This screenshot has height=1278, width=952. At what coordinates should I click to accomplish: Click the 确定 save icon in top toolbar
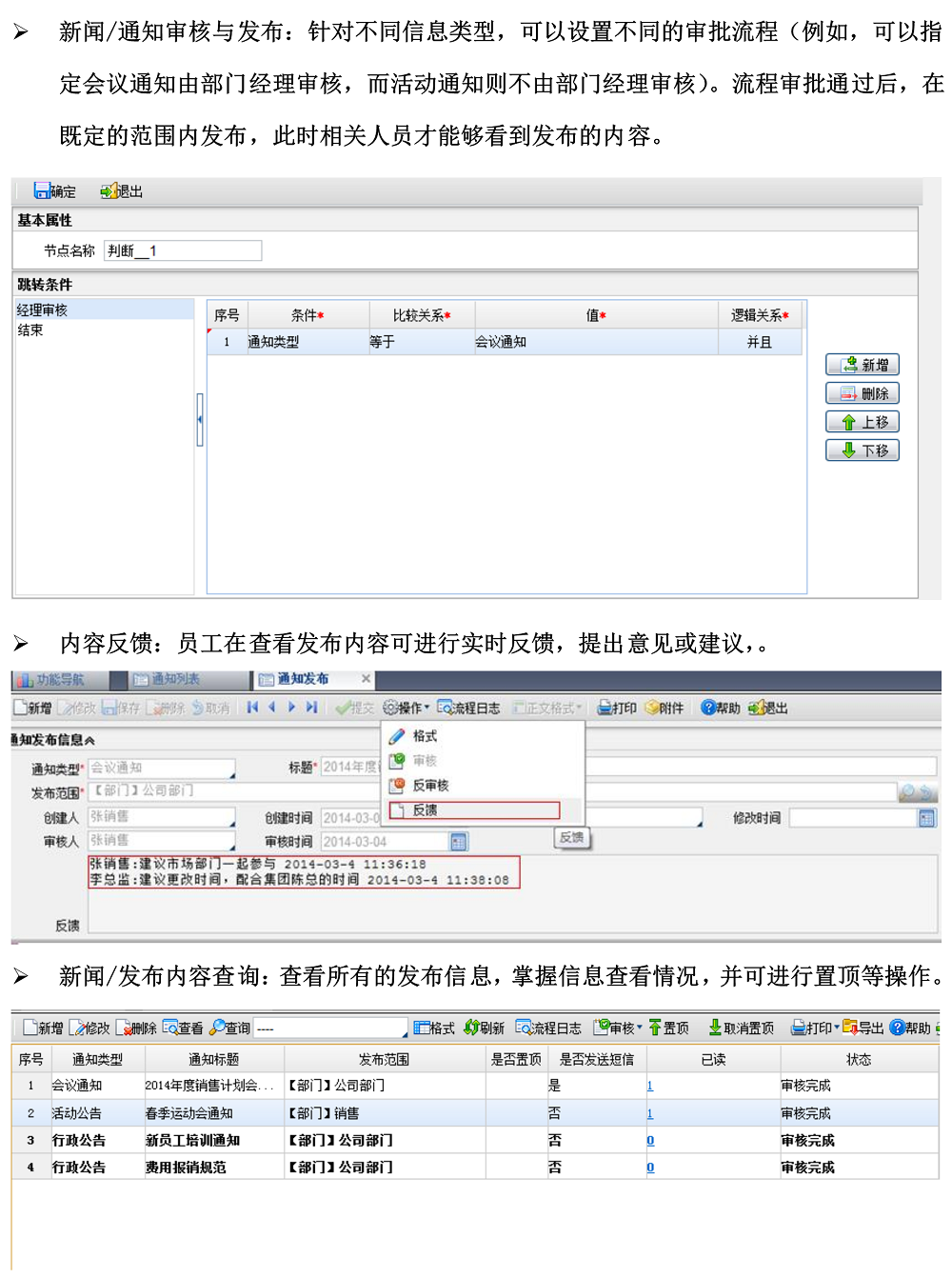coord(42,191)
